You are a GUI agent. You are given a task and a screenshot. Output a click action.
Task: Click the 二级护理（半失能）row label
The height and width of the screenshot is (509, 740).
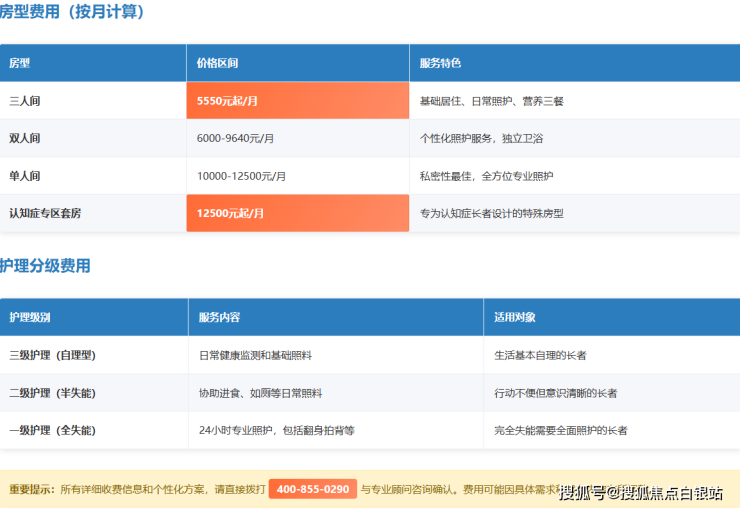[x=52, y=393]
